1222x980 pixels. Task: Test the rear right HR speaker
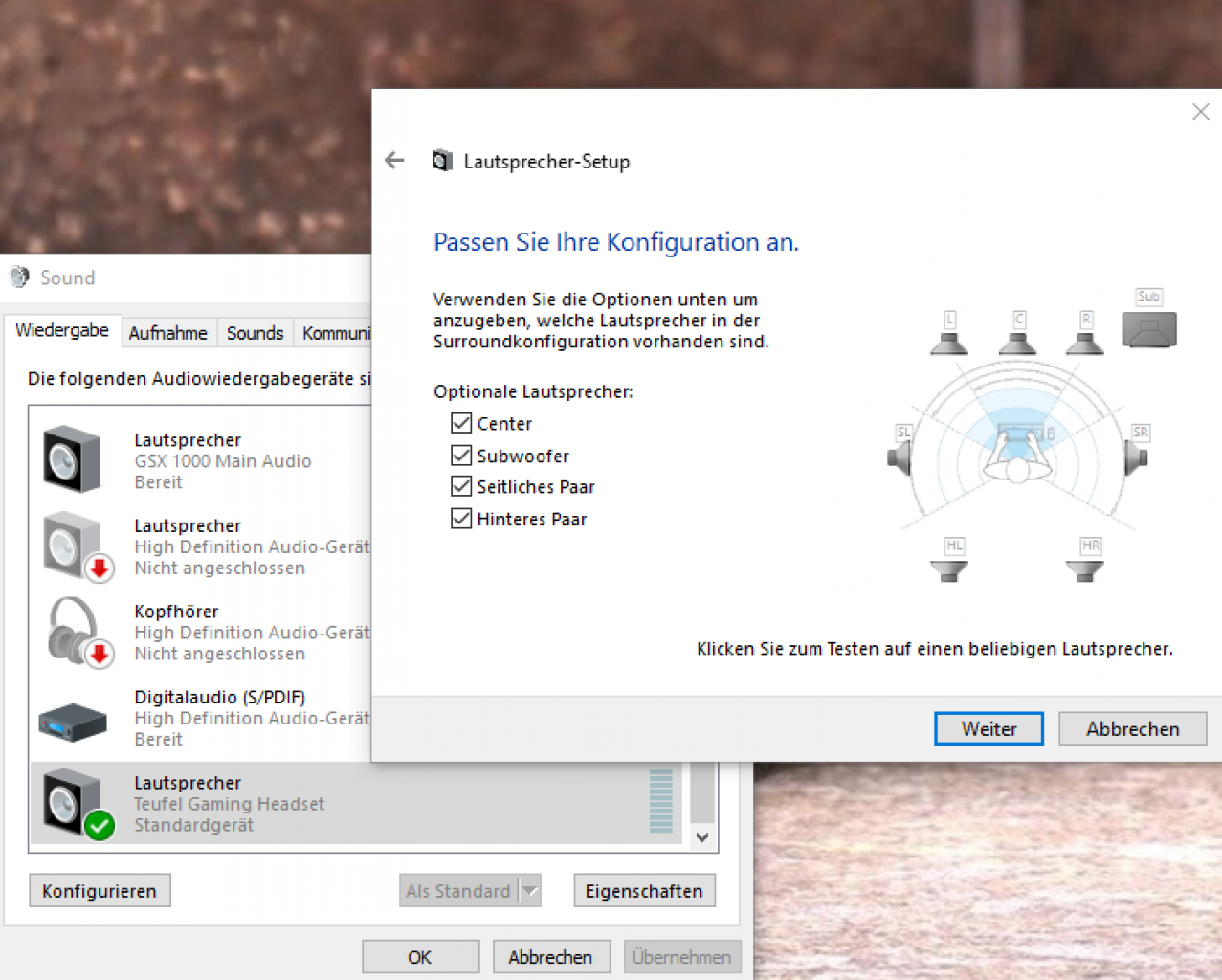click(1086, 561)
